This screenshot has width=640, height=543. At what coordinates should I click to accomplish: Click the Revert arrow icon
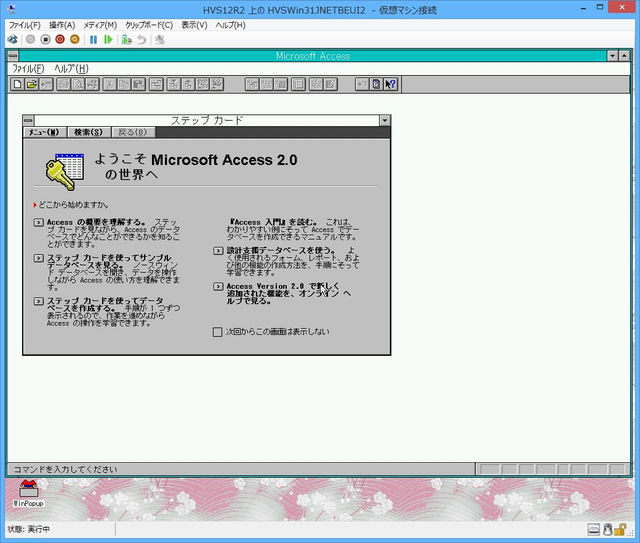[141, 40]
